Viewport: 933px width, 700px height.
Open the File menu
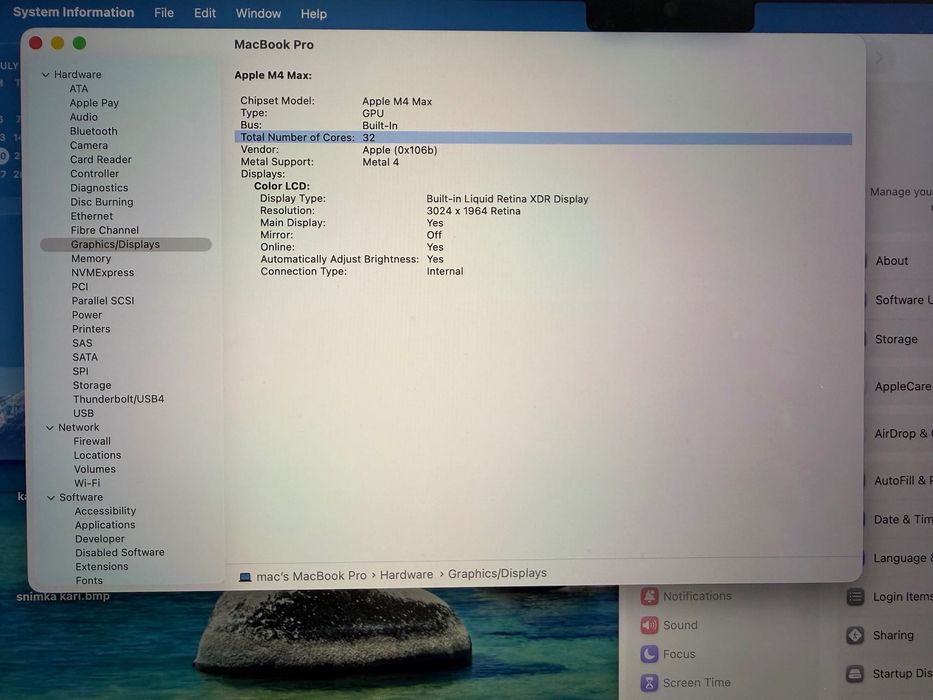(x=164, y=13)
